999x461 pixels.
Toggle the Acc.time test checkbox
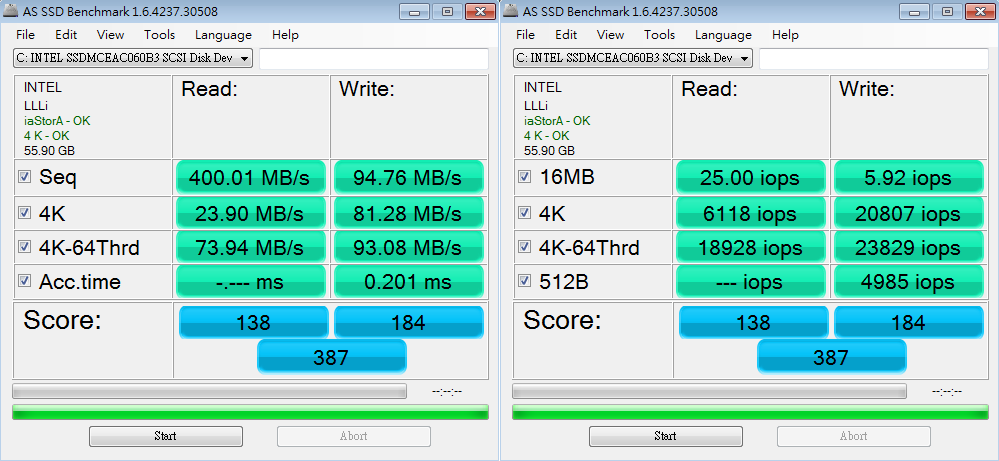tap(25, 281)
